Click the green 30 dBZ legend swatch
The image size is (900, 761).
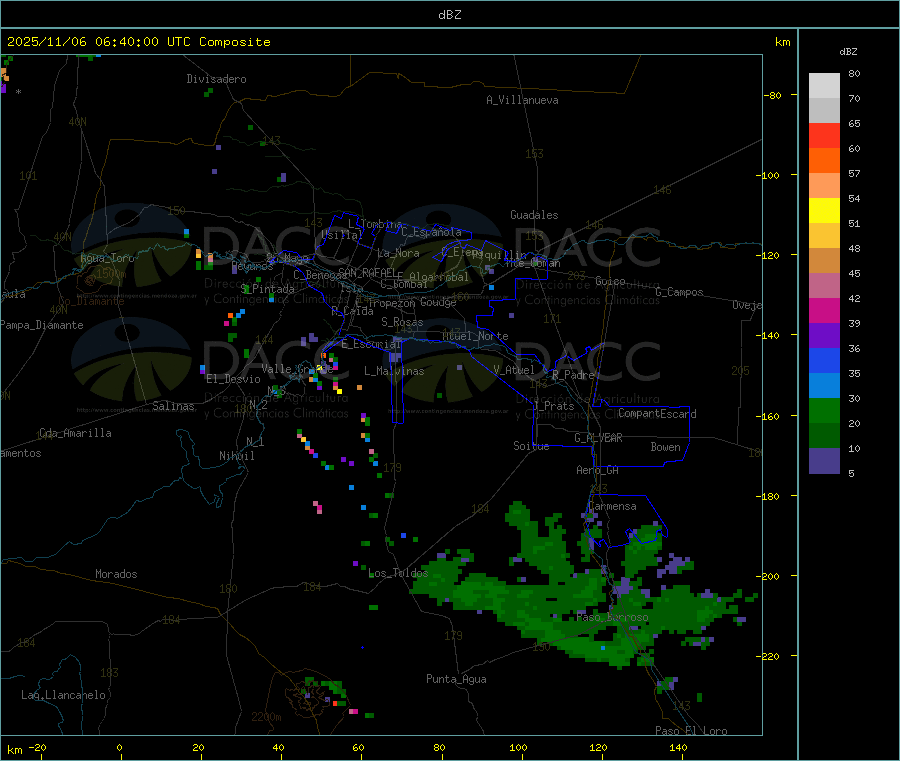click(824, 410)
